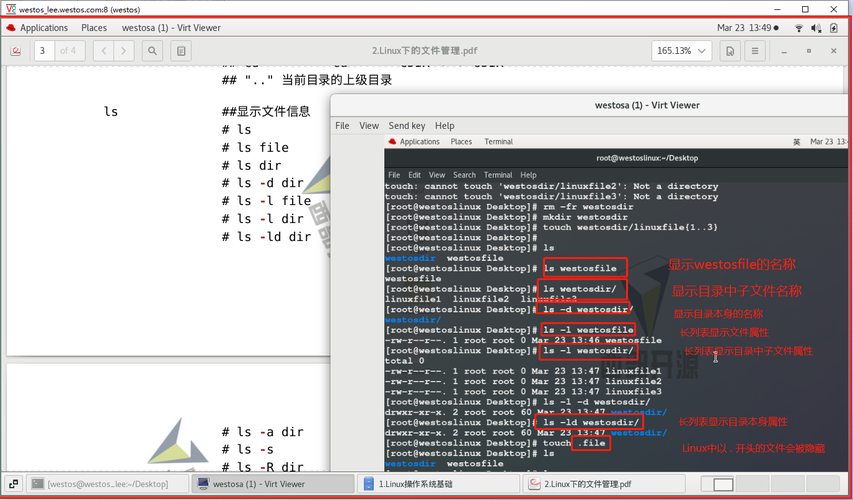
Task: Open the outer Places menu
Action: [94, 28]
